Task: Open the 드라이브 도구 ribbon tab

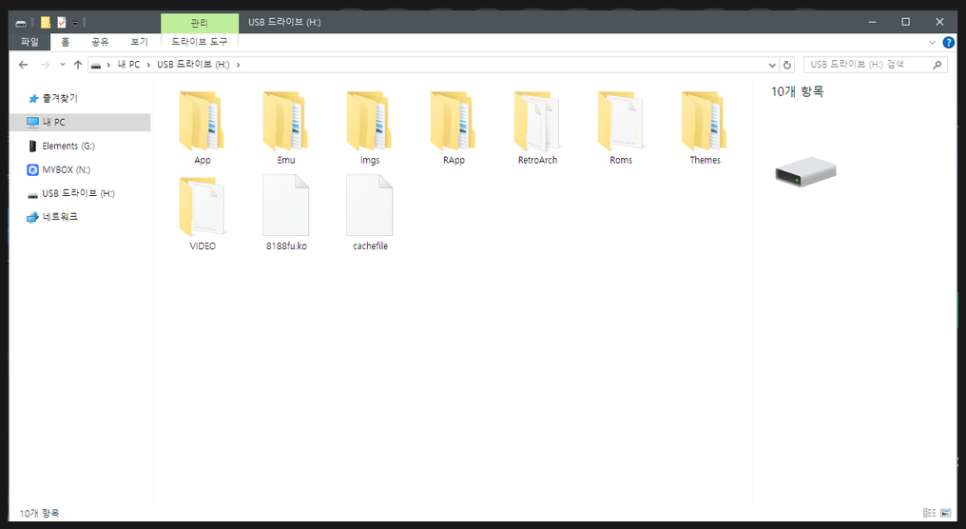Action: click(x=199, y=42)
